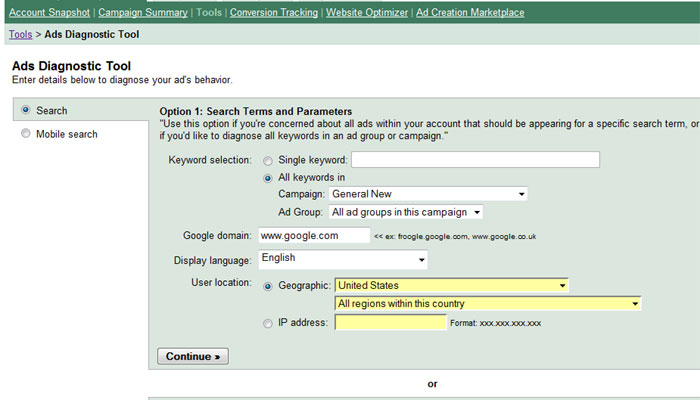Viewport: 700px width, 400px height.
Task: Open the Display language dropdown
Action: (x=343, y=259)
